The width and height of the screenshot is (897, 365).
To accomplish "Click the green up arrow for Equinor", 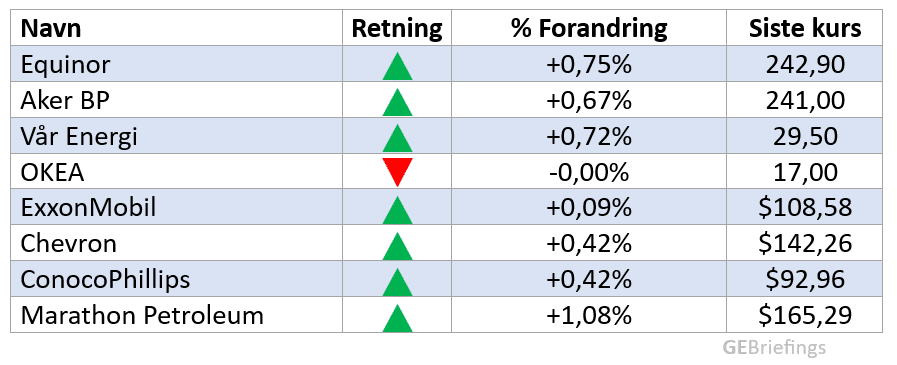I will tap(397, 66).
